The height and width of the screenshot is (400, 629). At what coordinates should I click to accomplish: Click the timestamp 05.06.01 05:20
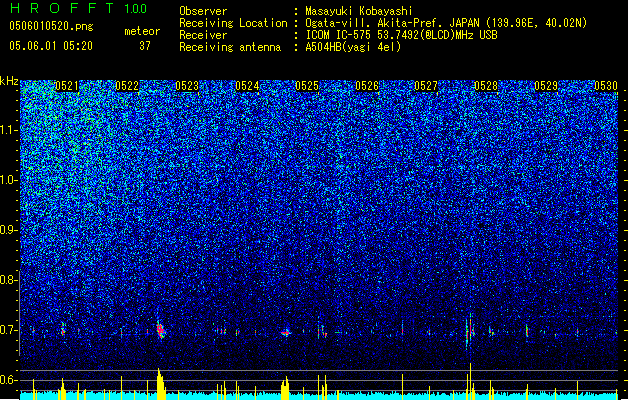pos(51,46)
